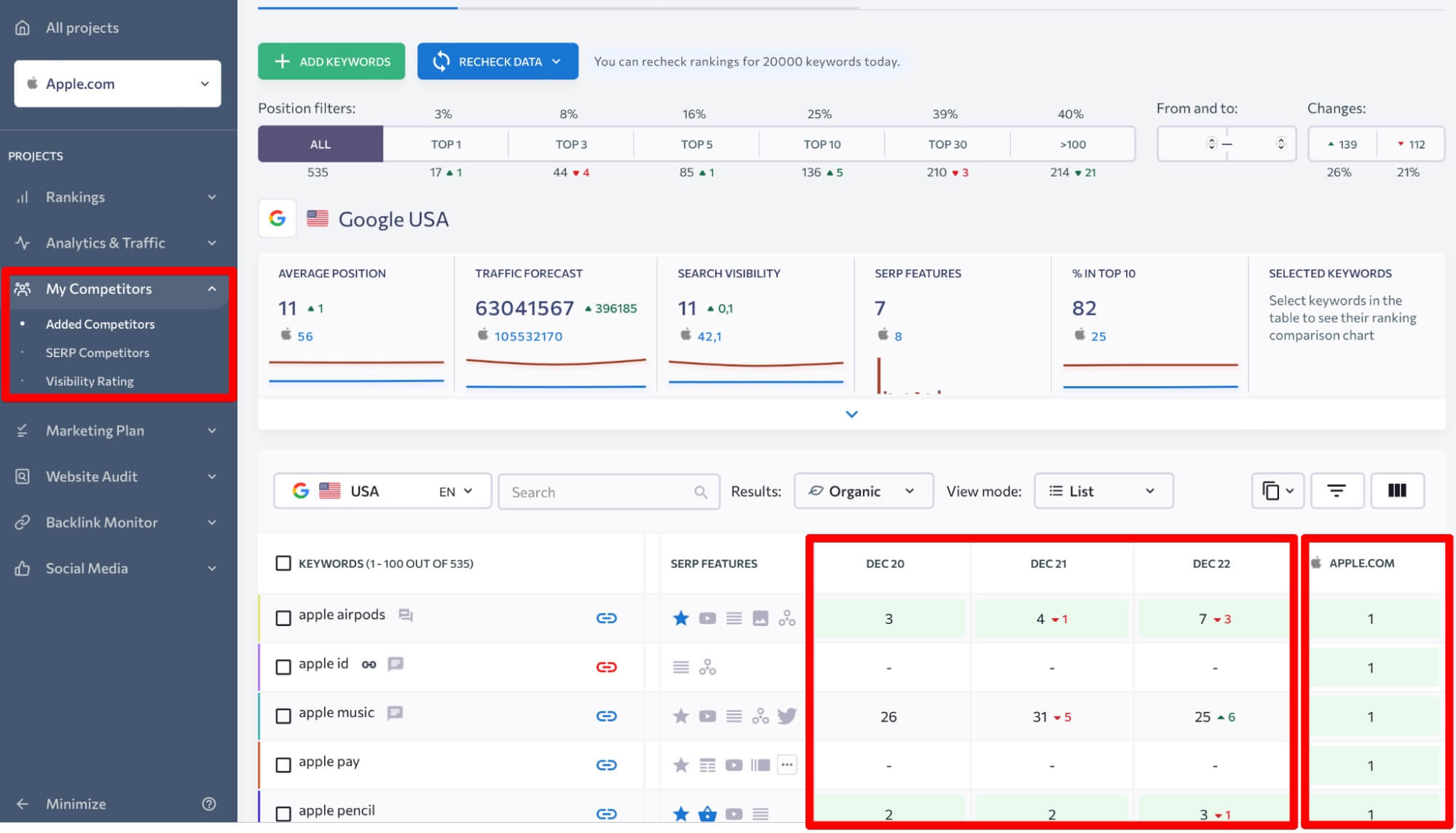Open the table columns settings icon
The width and height of the screenshot is (1456, 833).
[x=1397, y=490]
